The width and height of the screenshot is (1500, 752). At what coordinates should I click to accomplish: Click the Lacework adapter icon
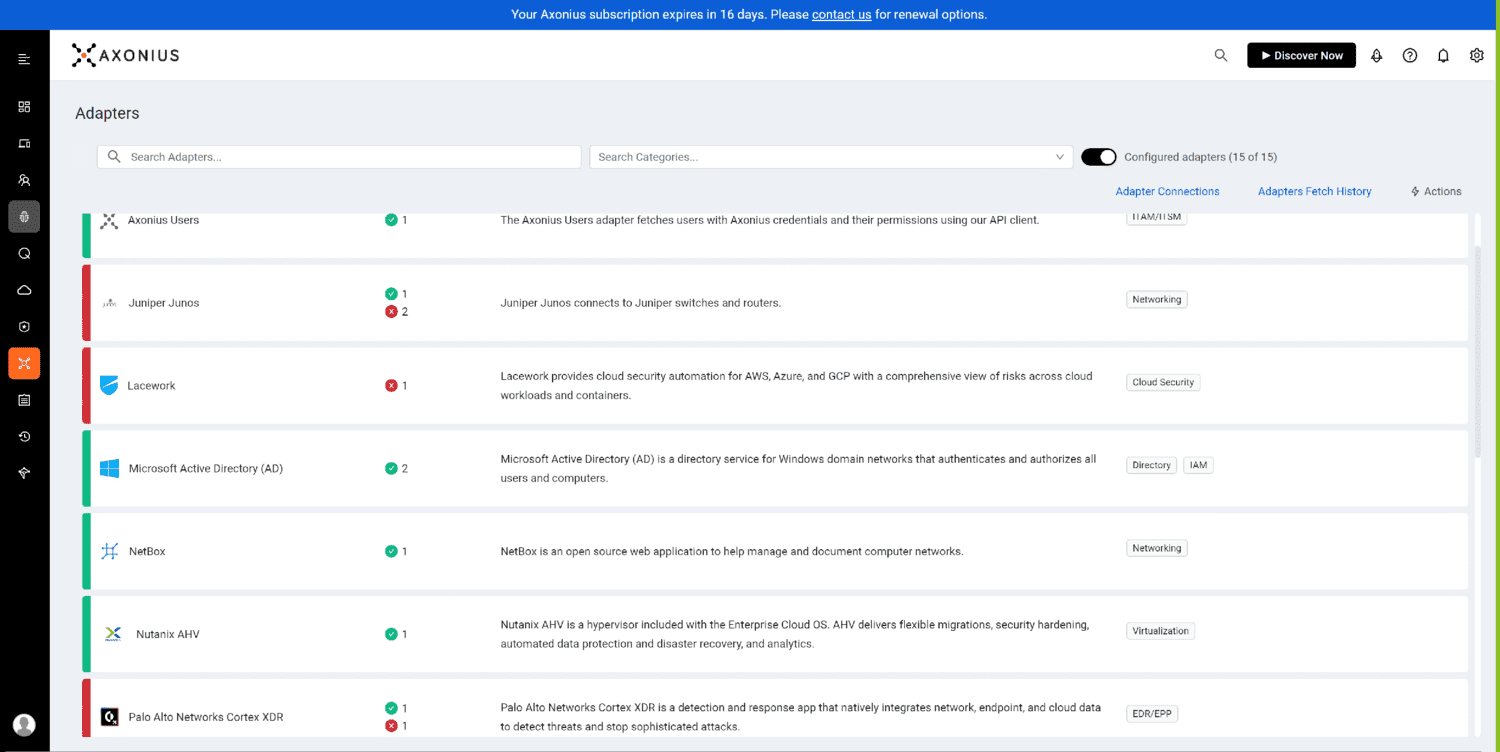pyautogui.click(x=109, y=385)
